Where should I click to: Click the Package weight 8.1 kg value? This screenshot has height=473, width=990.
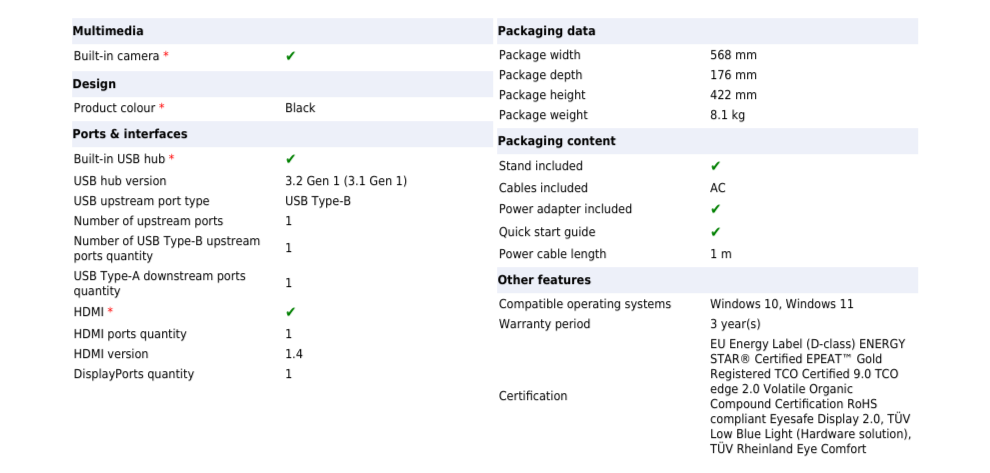pyautogui.click(x=727, y=115)
